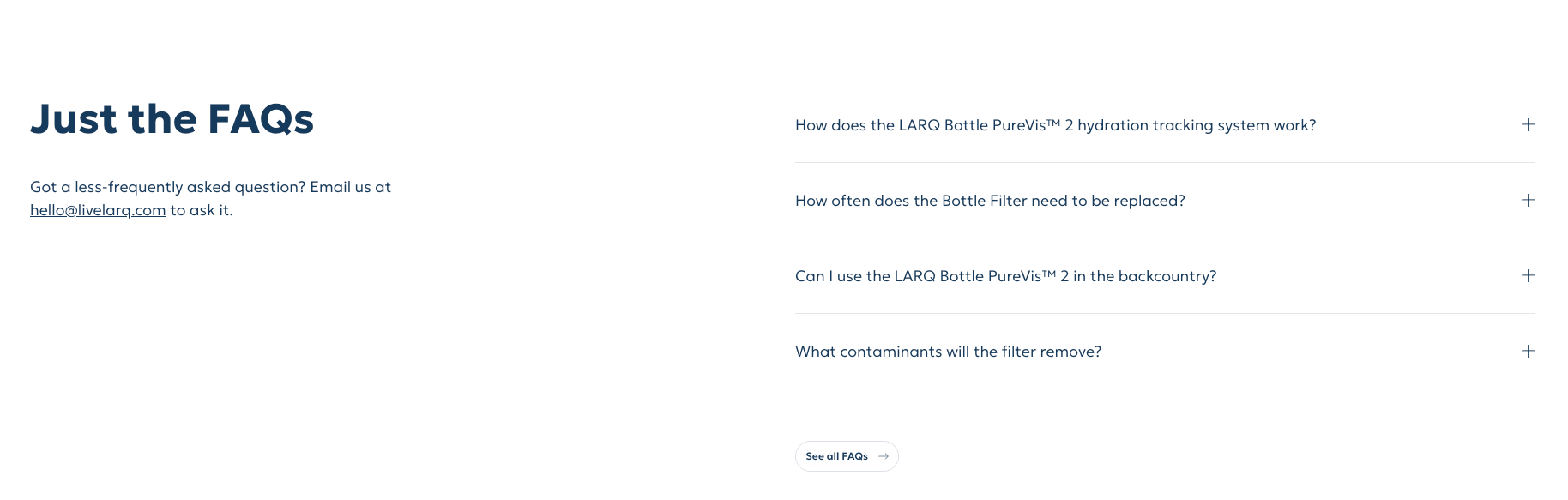Viewport: 1568px width, 500px height.
Task: Click the "Just the FAQs" heading
Action: (172, 119)
